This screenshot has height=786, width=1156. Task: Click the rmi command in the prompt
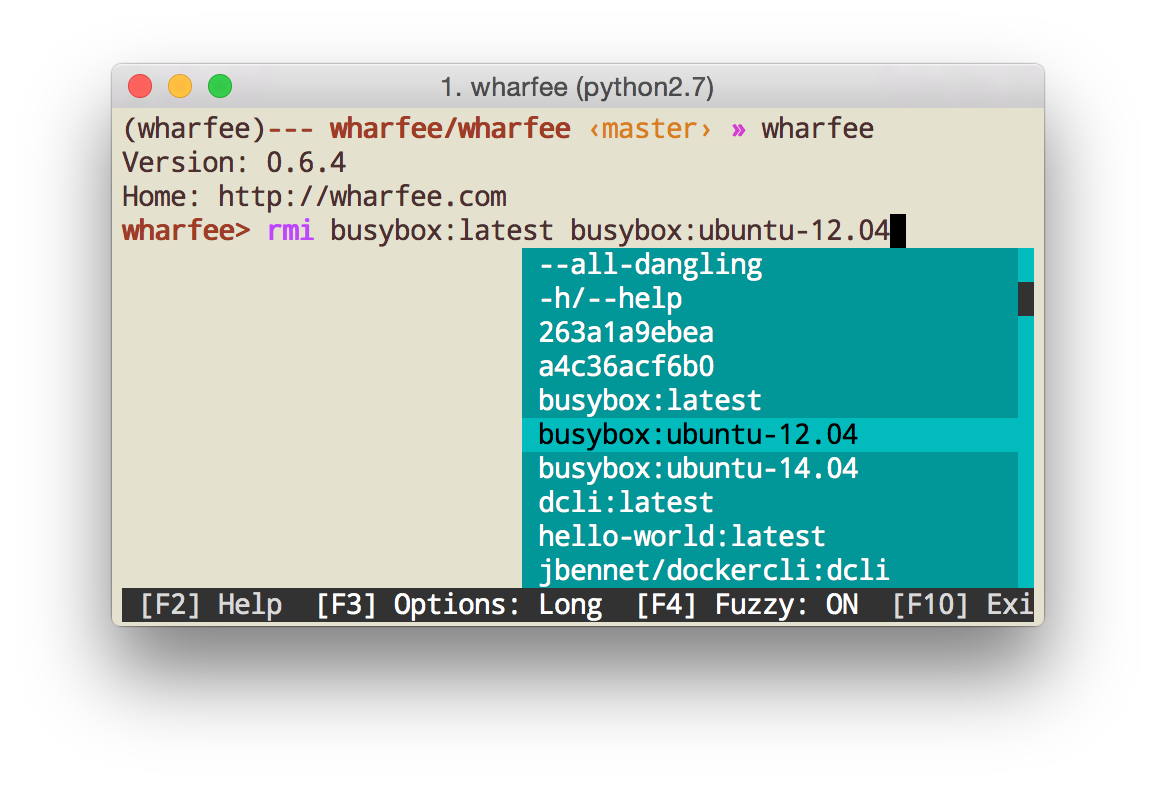pyautogui.click(x=290, y=231)
